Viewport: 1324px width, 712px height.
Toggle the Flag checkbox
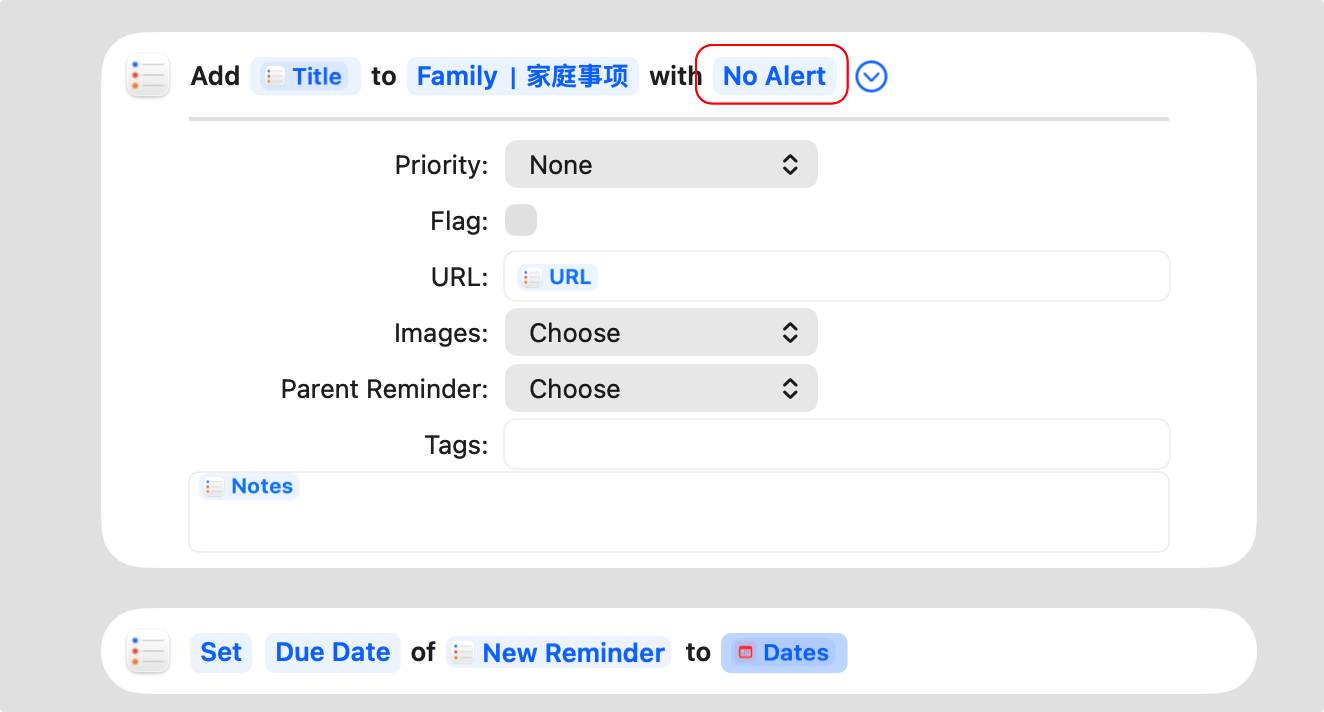(x=521, y=220)
